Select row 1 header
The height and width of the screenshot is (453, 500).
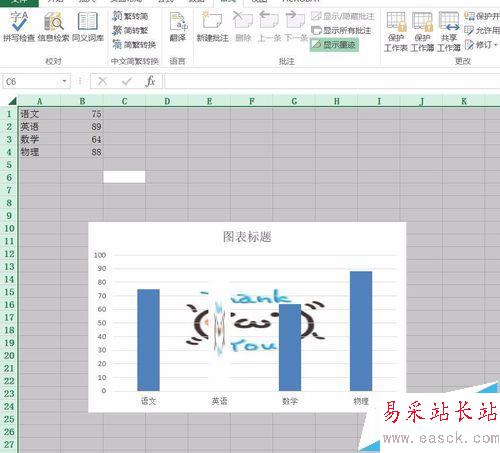pos(9,114)
